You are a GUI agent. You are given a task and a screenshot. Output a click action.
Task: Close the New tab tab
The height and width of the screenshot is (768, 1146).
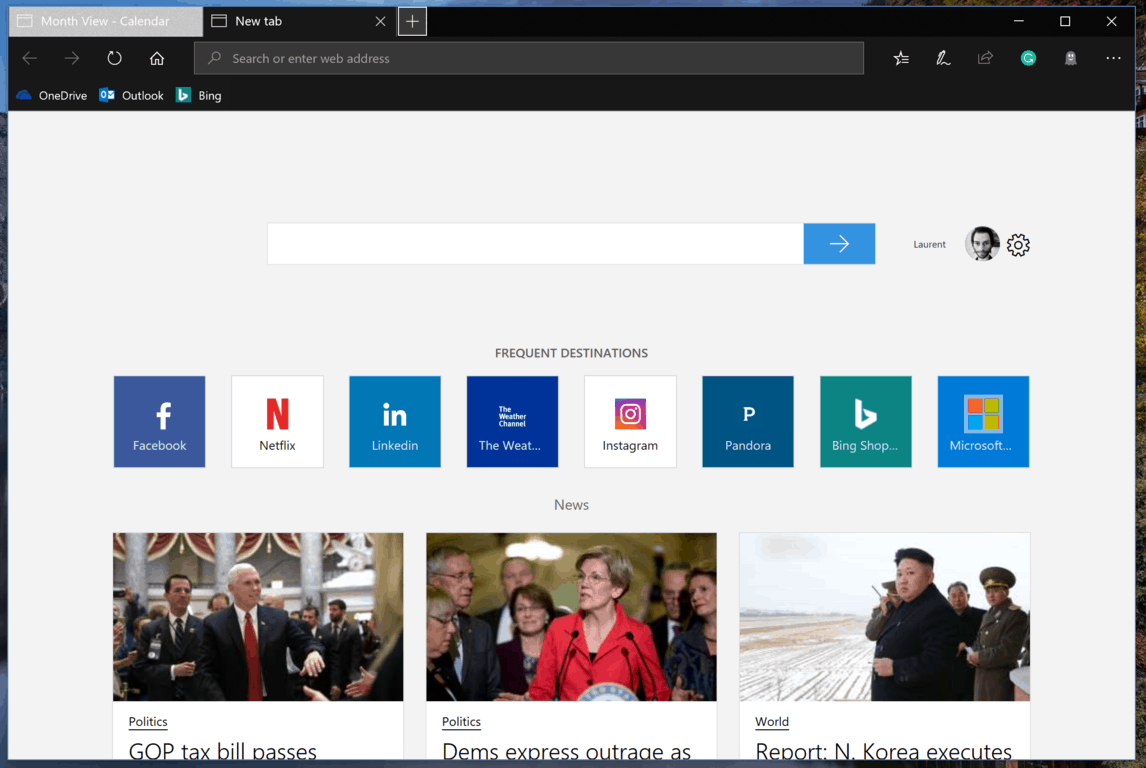(380, 21)
